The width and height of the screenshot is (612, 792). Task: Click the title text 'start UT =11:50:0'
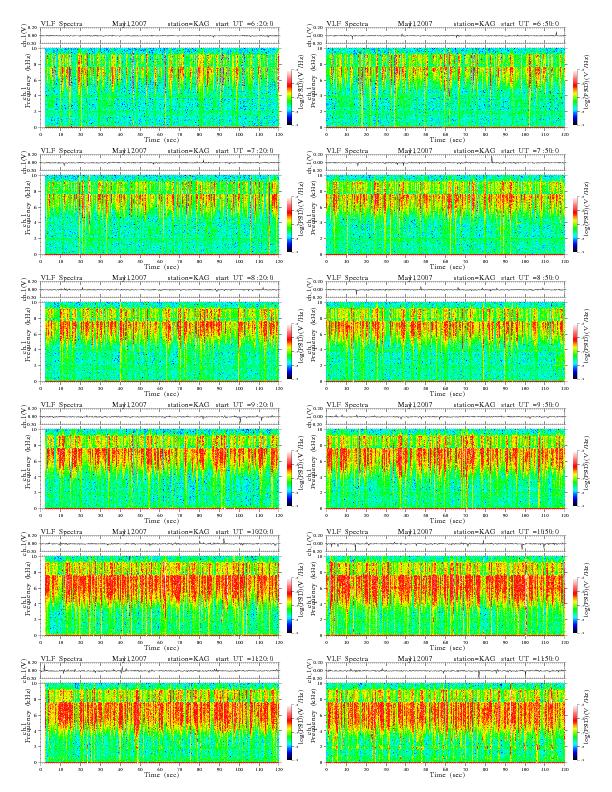coord(530,659)
